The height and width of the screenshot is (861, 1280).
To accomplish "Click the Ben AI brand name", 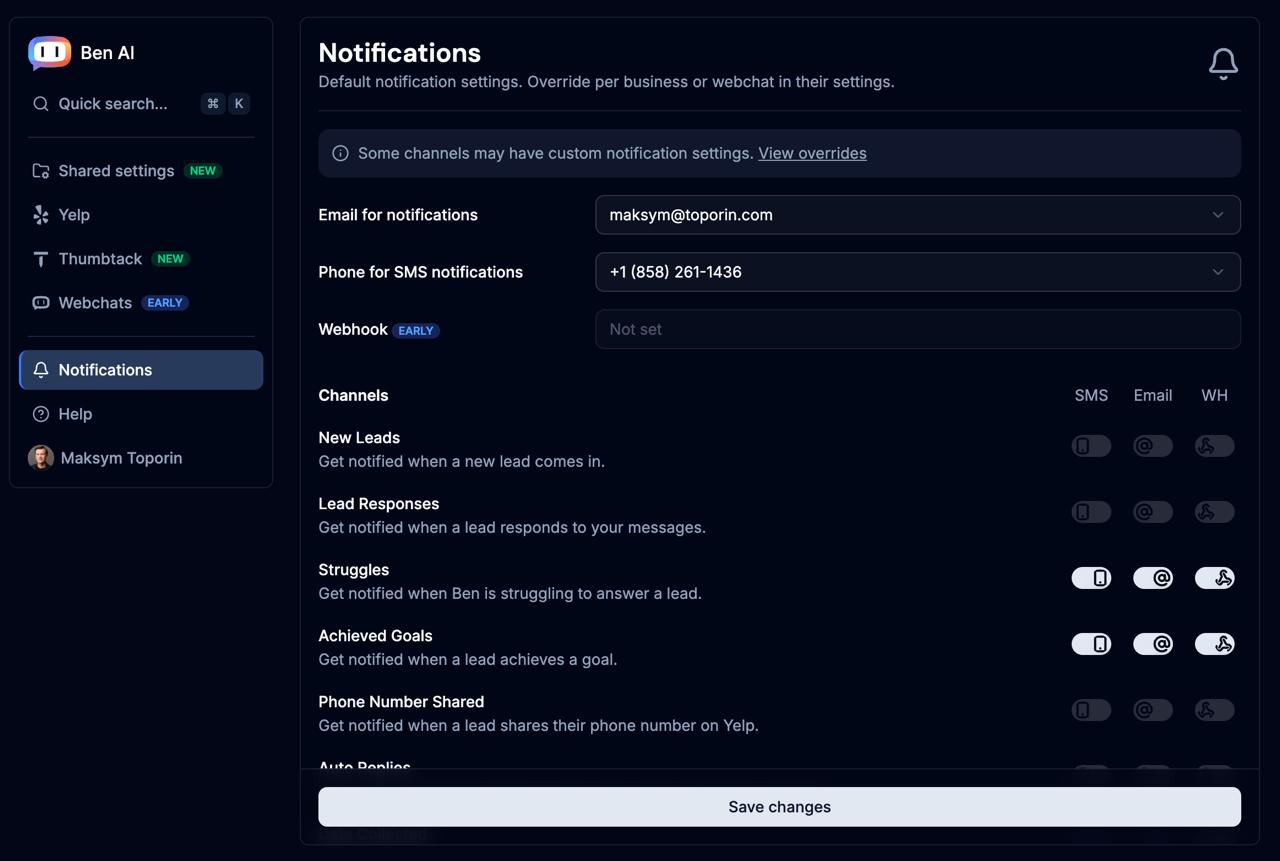I will coord(107,53).
